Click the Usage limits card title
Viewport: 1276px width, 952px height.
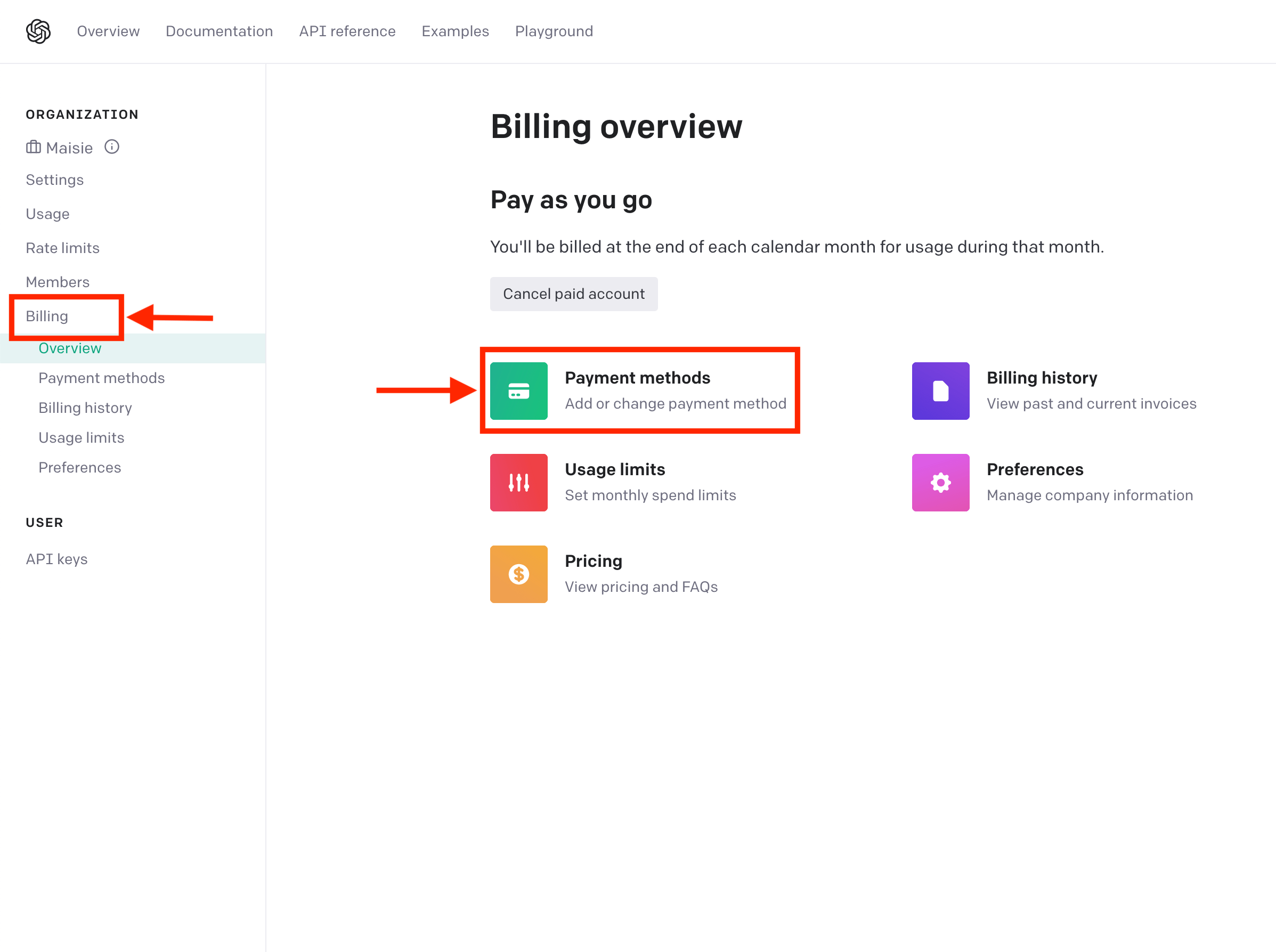click(x=615, y=469)
